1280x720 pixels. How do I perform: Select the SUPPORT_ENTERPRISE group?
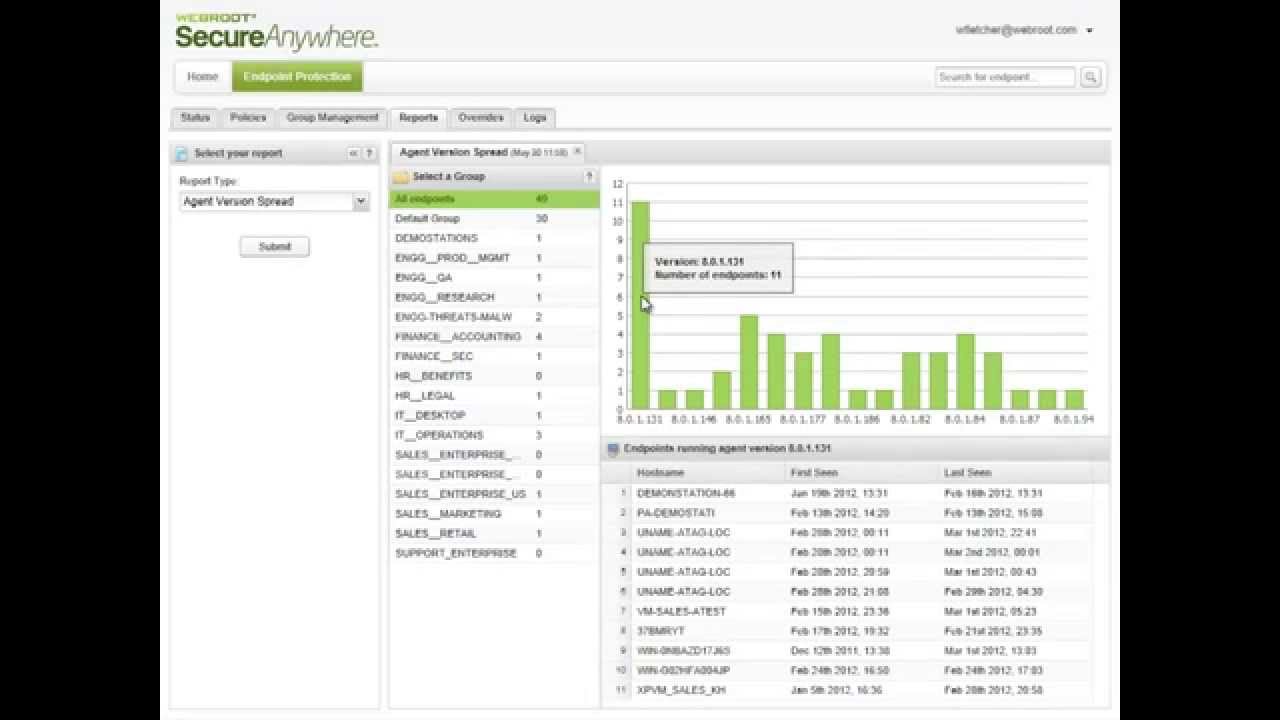(x=495, y=553)
